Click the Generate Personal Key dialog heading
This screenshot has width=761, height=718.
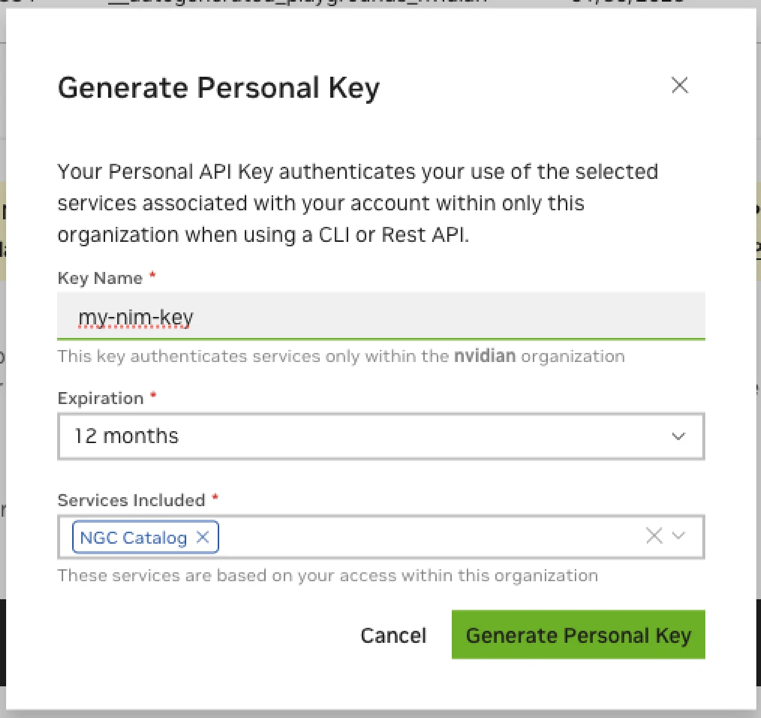pos(218,88)
